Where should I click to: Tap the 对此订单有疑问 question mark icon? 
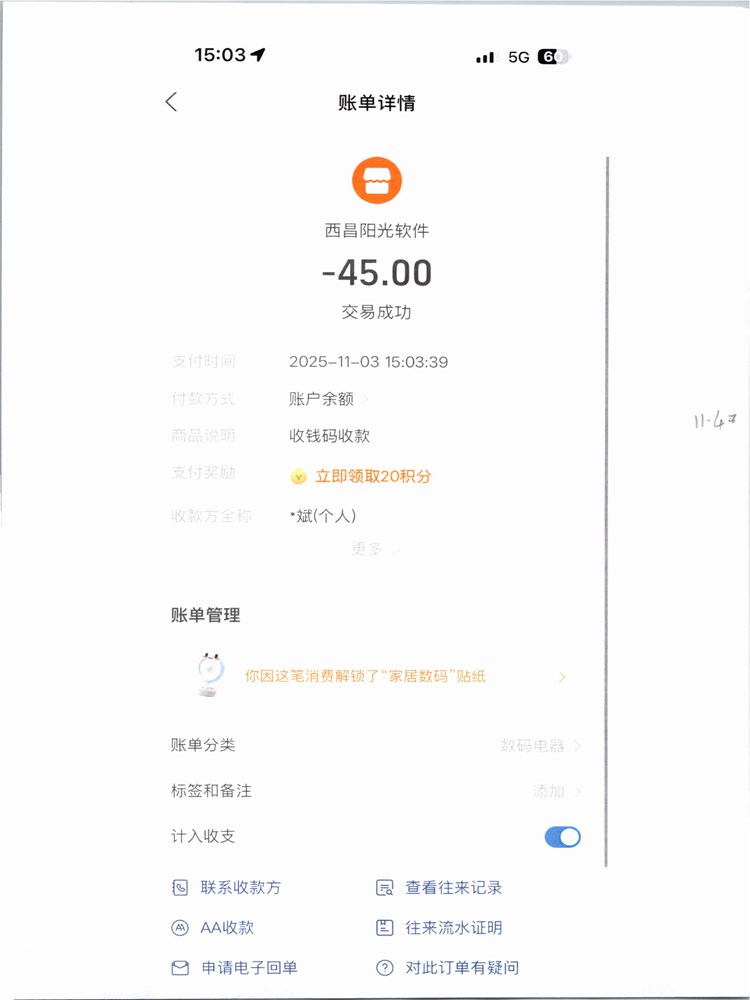click(x=384, y=968)
